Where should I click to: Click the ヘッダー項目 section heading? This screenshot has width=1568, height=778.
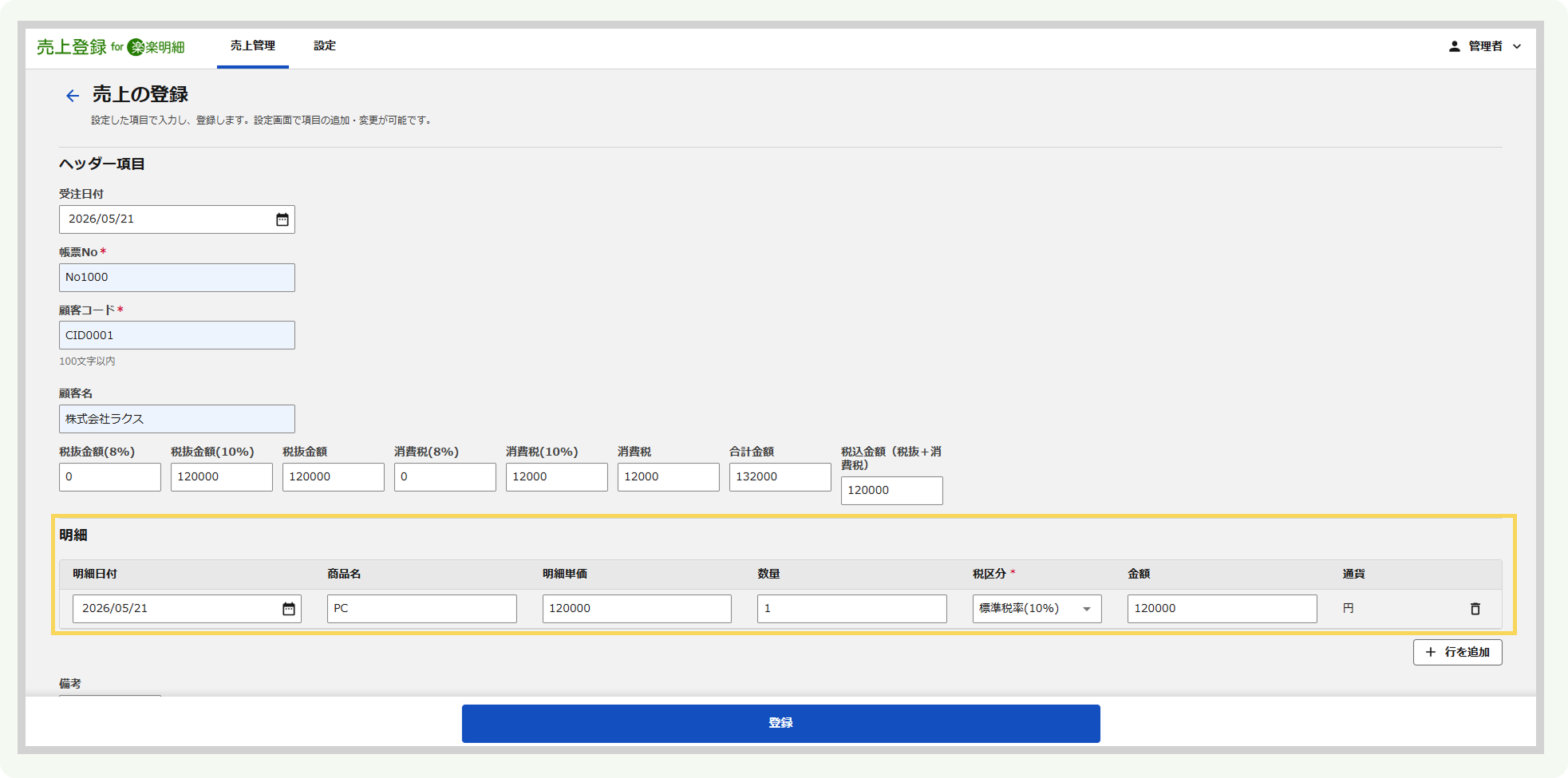point(102,164)
